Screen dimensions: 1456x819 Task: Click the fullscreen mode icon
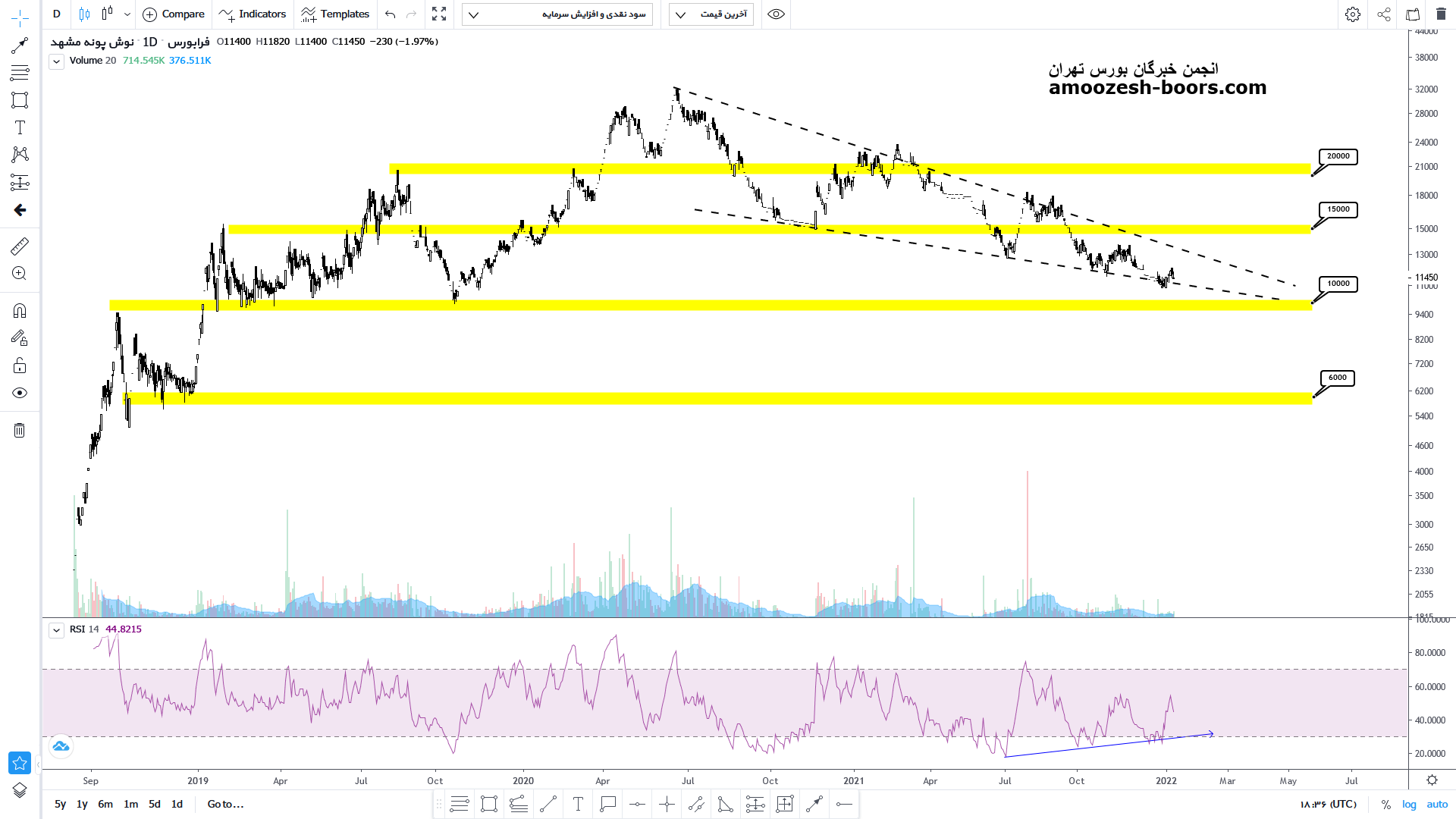pos(439,14)
